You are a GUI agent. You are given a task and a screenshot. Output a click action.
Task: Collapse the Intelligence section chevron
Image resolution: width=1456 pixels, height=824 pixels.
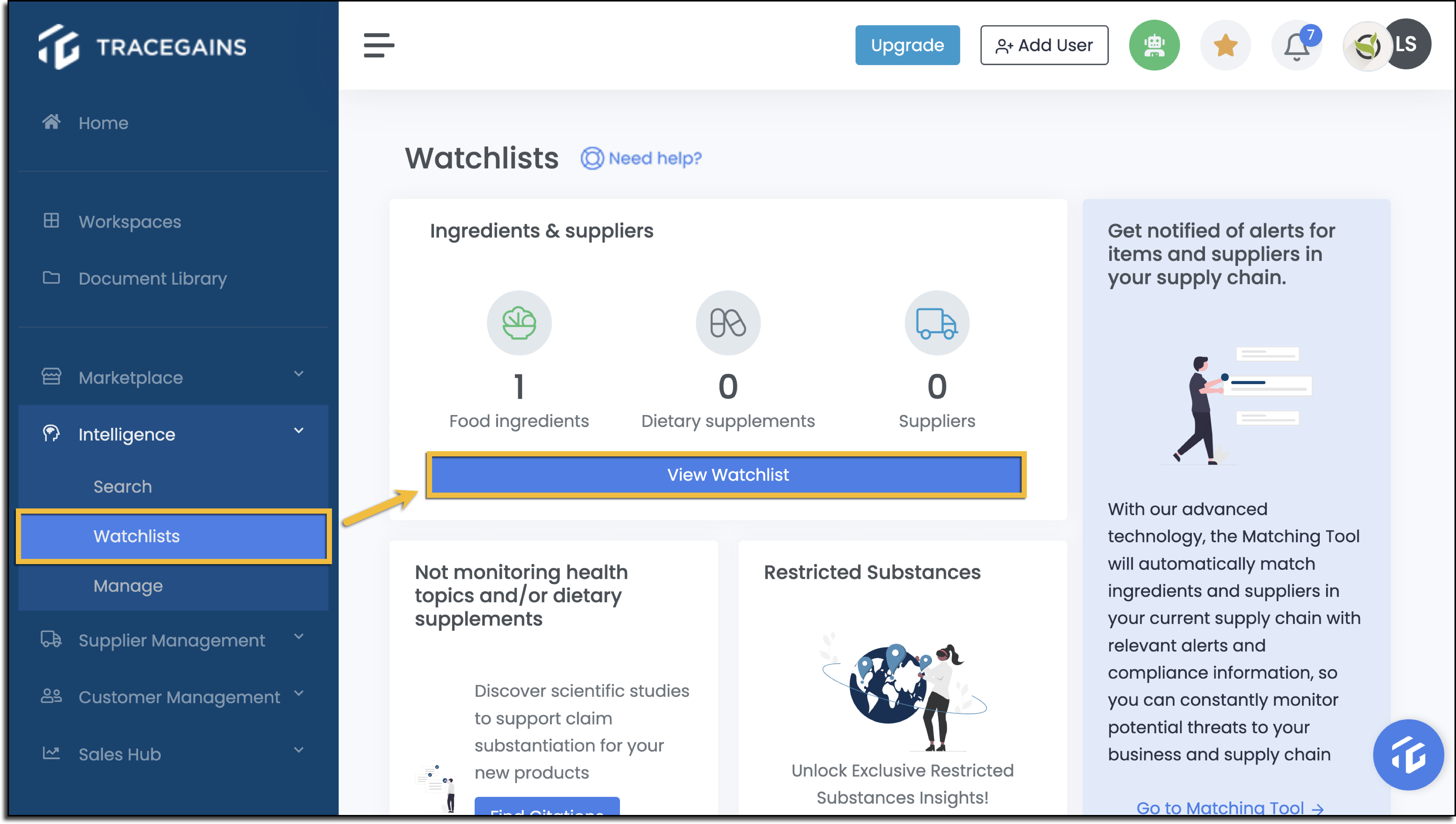tap(299, 431)
